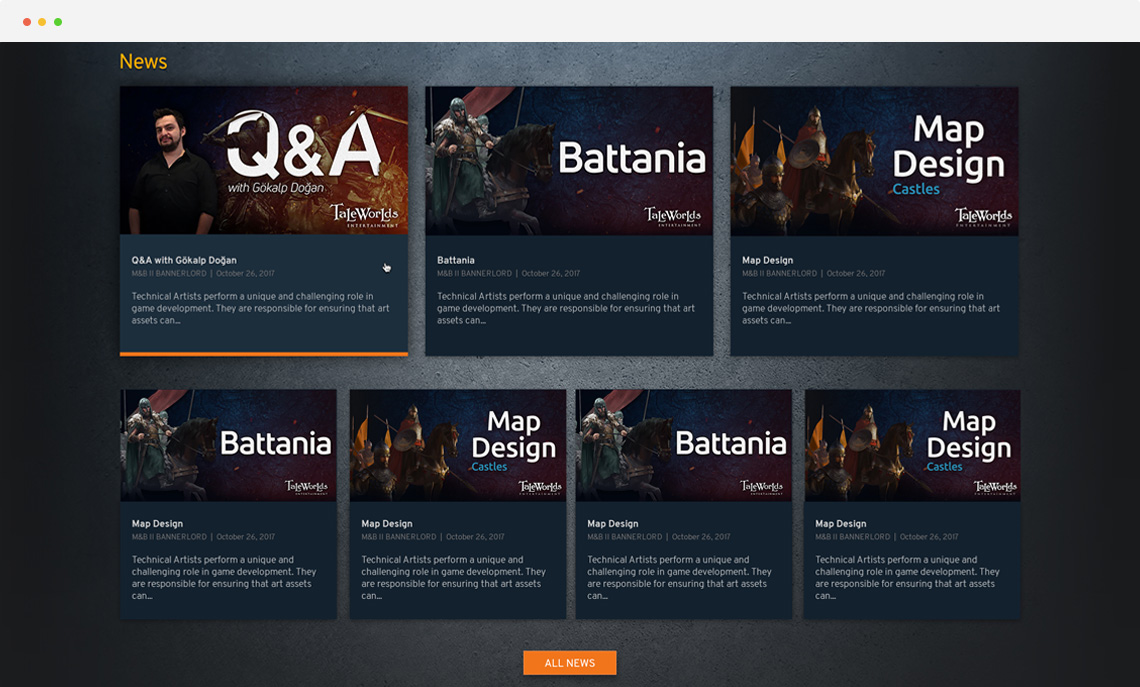Minimize the window with the yellow button
Screen dimensions: 1140x687
pyautogui.click(x=42, y=22)
